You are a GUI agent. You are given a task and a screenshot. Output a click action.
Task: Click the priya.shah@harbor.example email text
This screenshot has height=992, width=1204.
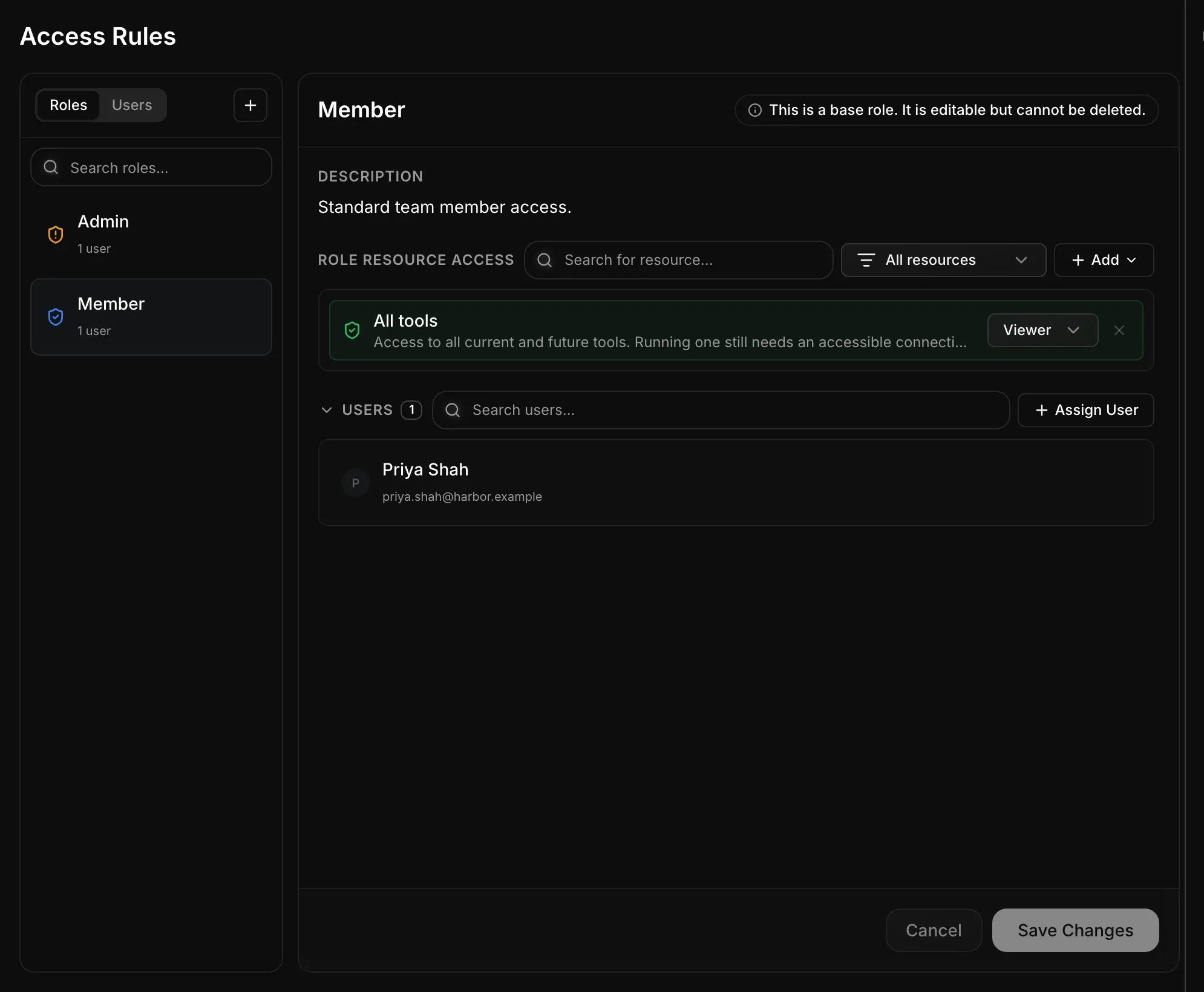[462, 497]
